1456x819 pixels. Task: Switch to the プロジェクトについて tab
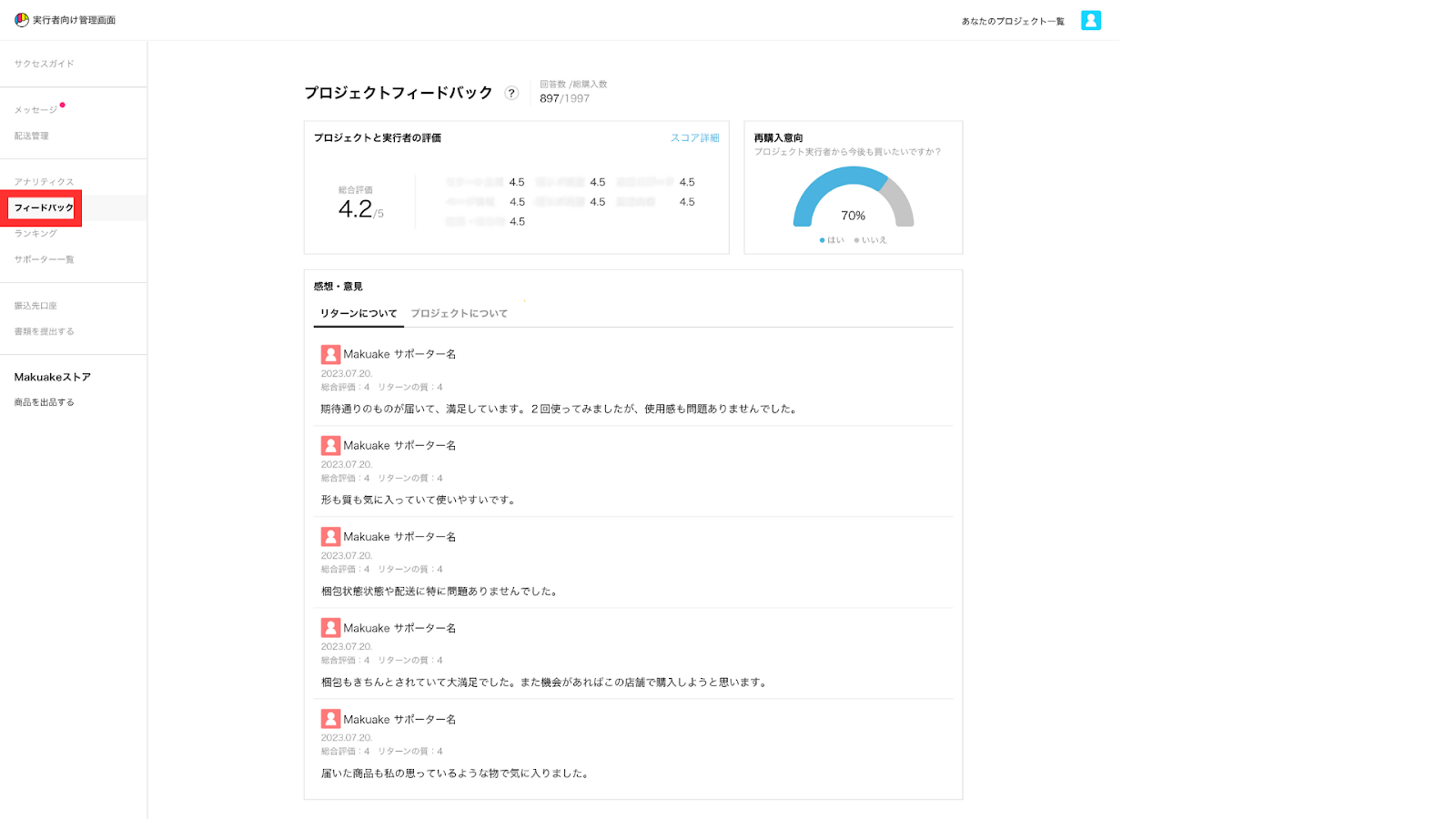pos(459,313)
